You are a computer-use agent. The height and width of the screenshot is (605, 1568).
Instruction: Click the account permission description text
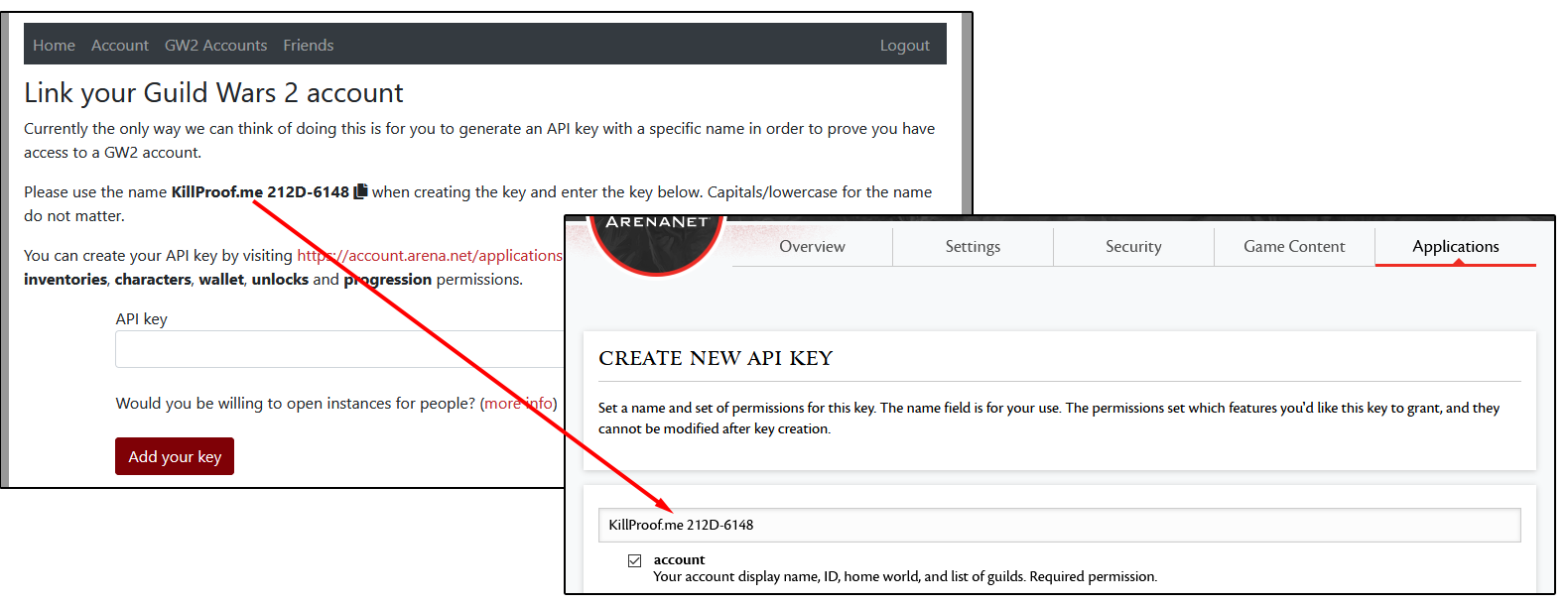905,577
